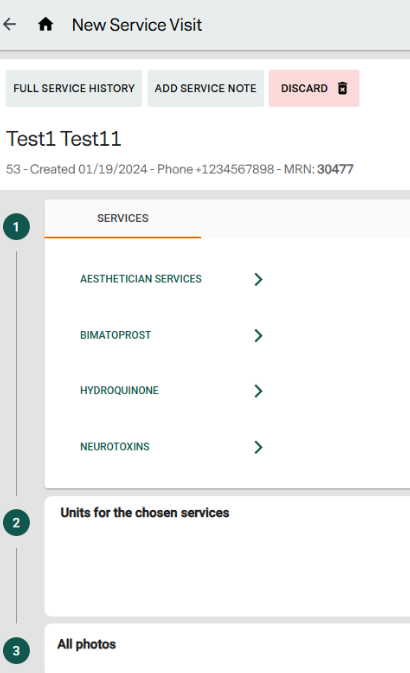Select step 2 circle indicator

point(16,523)
